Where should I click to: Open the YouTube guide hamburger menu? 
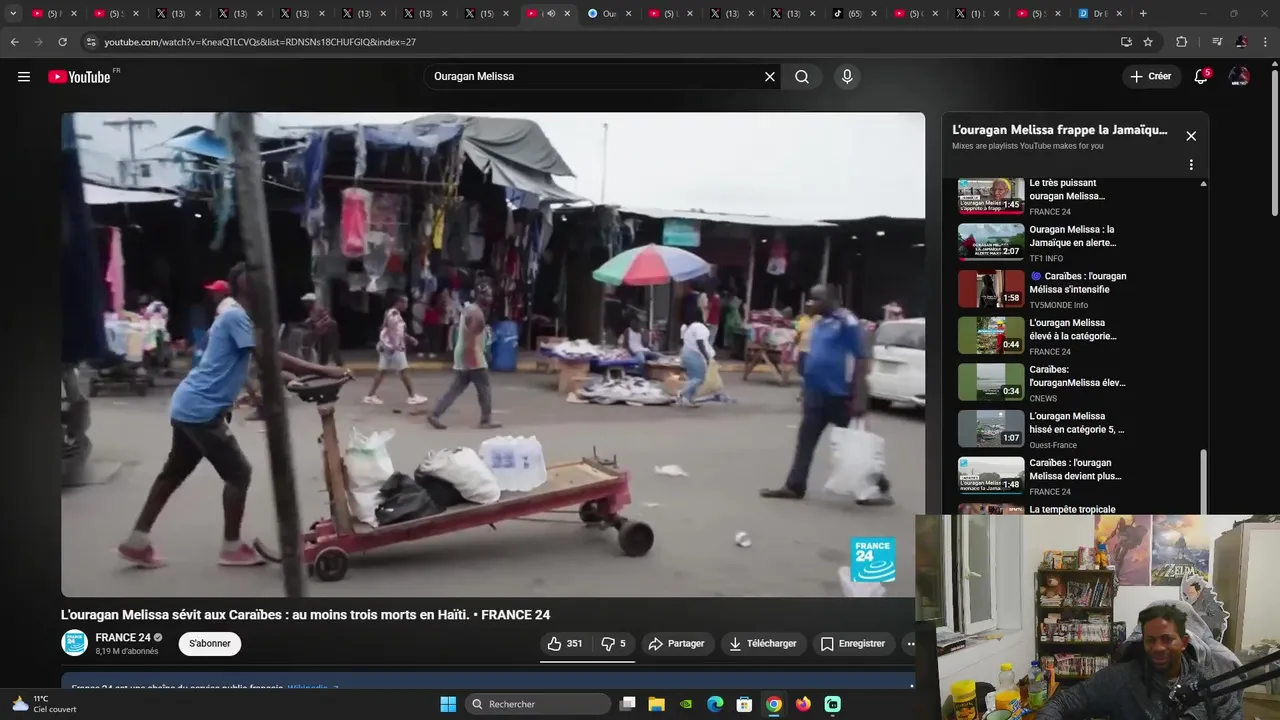pyautogui.click(x=24, y=77)
